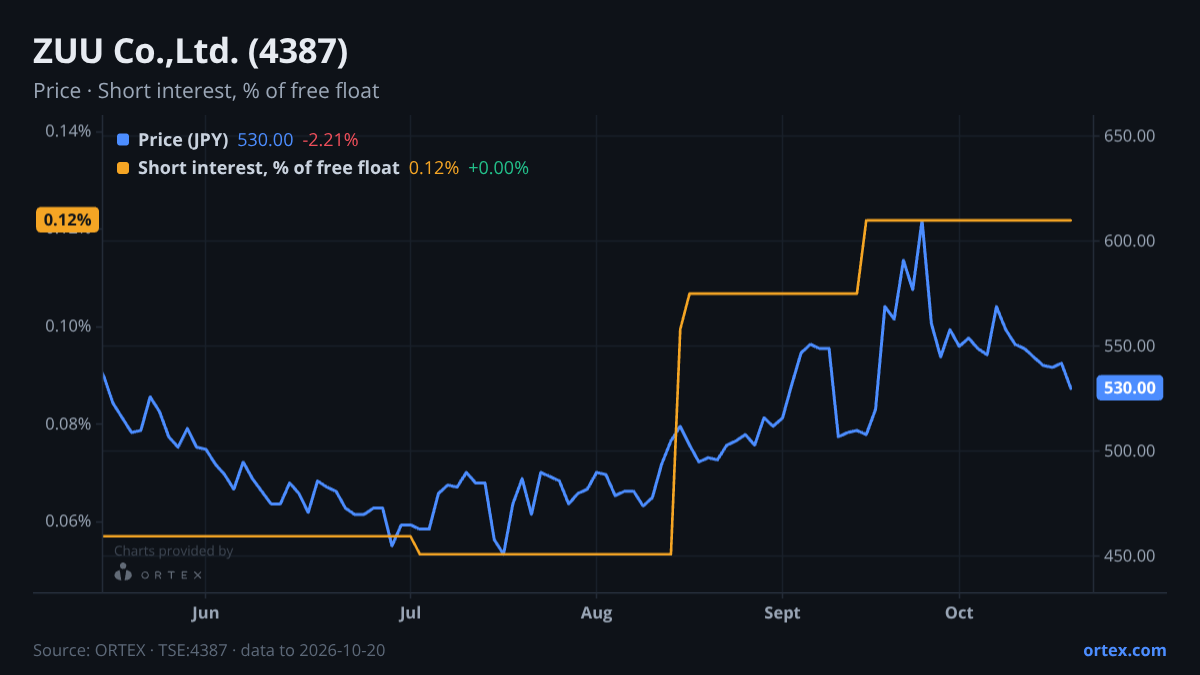Click the +0.00% short interest change value
1200x675 pixels.
498,168
